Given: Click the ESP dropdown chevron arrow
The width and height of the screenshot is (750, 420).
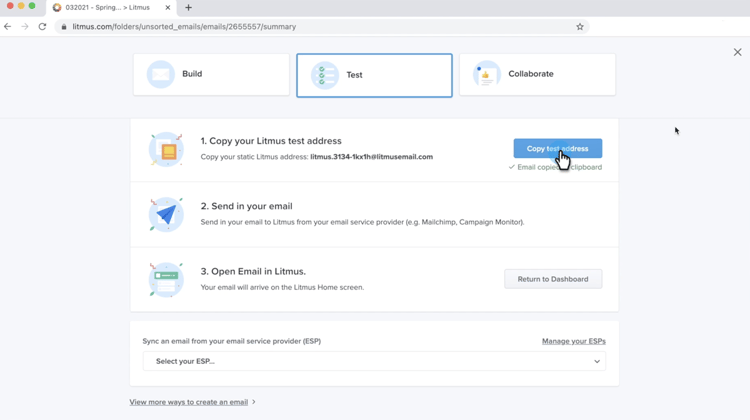Looking at the screenshot, I should tap(597, 361).
